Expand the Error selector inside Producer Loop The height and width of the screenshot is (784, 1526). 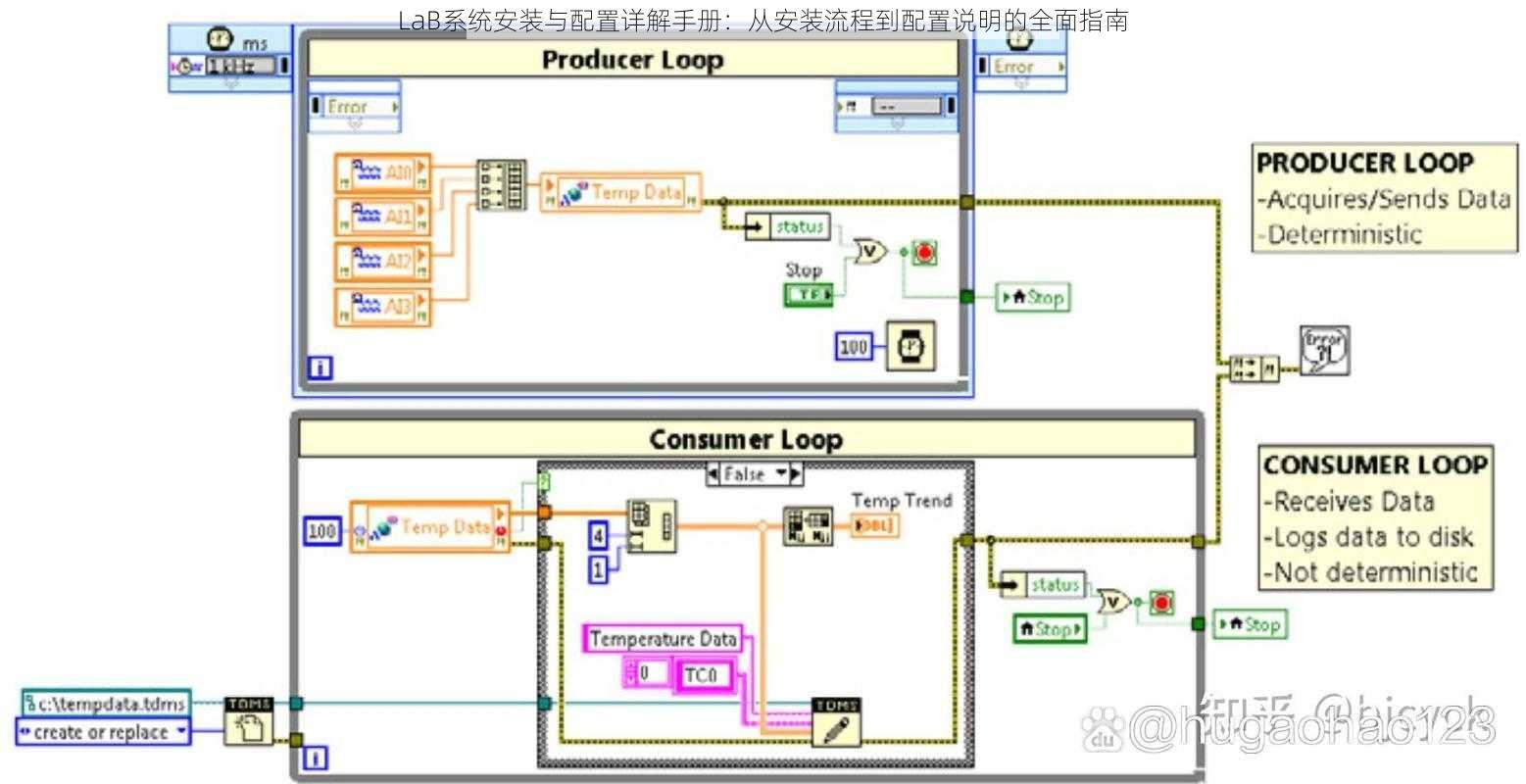pos(356,106)
